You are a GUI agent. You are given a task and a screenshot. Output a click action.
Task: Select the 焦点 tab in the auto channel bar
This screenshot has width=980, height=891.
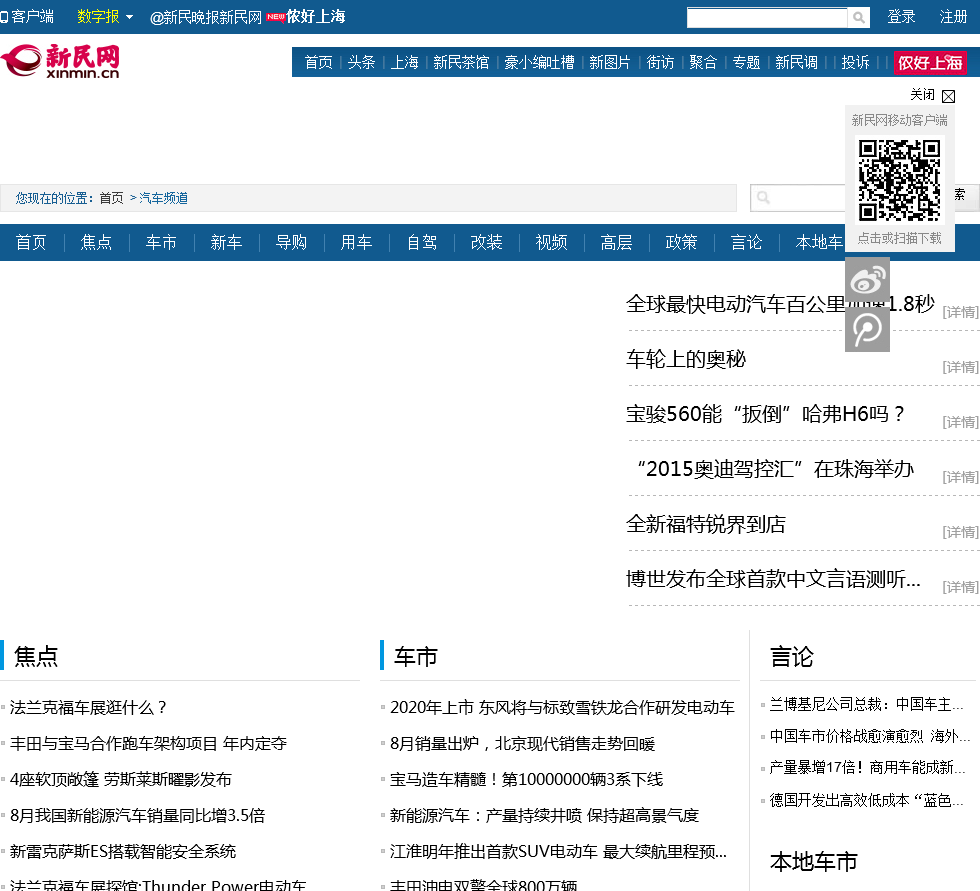point(96,242)
